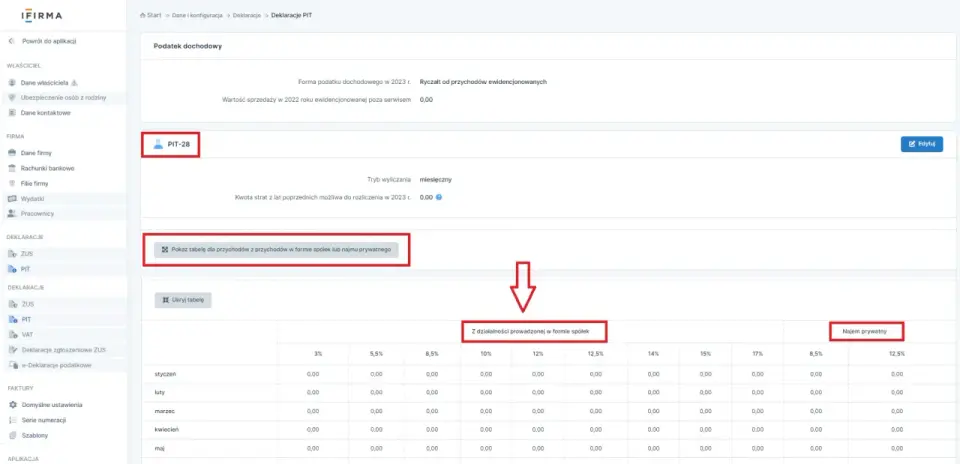Click the marzec value in the 17% column
960x464 pixels.
point(757,411)
